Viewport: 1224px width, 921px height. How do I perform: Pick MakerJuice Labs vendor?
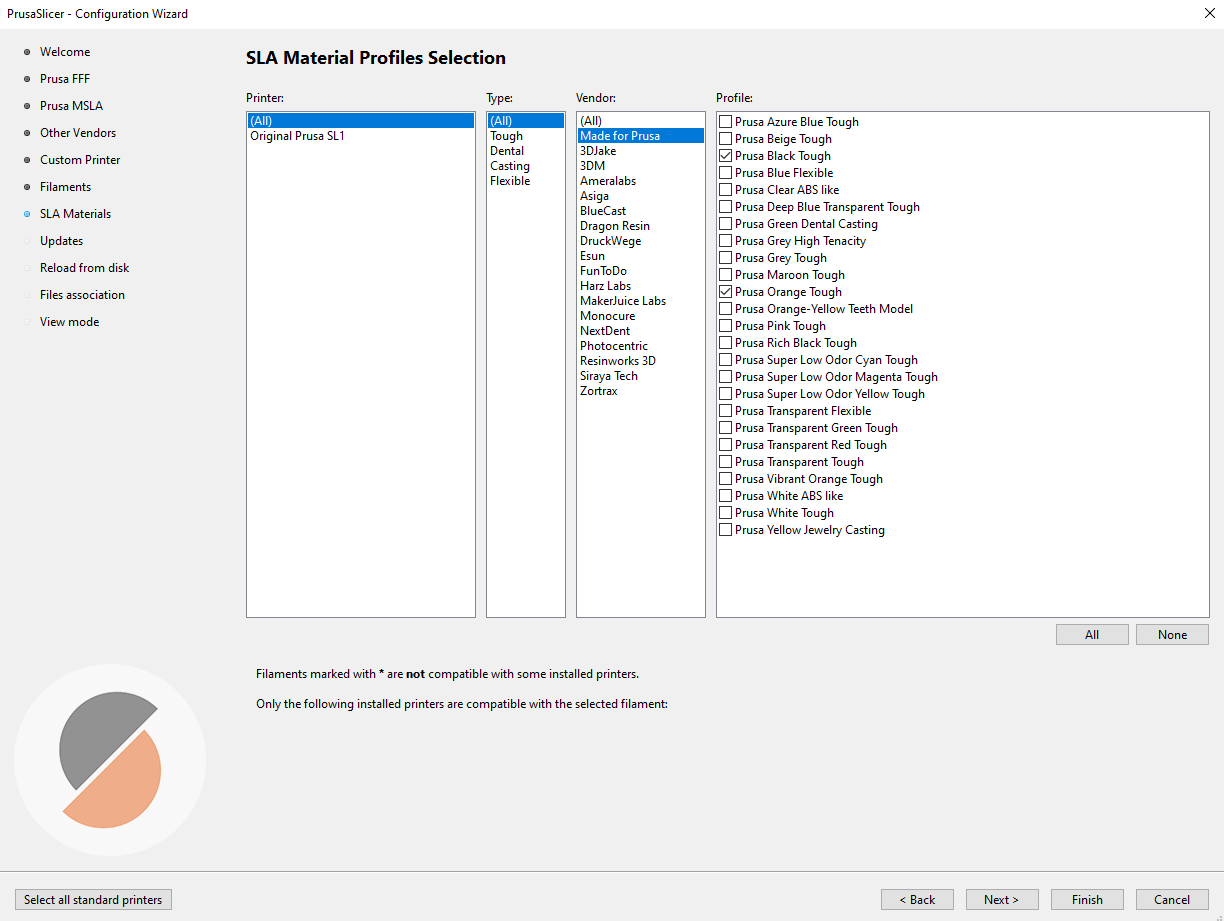(x=641, y=301)
